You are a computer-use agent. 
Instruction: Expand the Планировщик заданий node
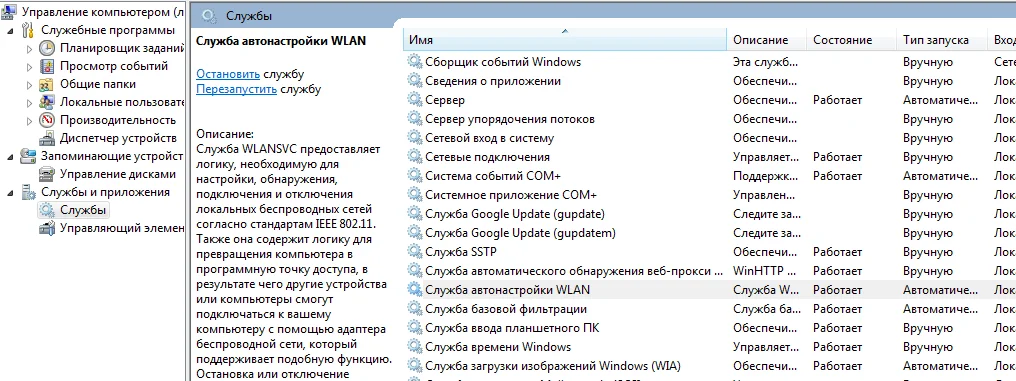coord(30,49)
